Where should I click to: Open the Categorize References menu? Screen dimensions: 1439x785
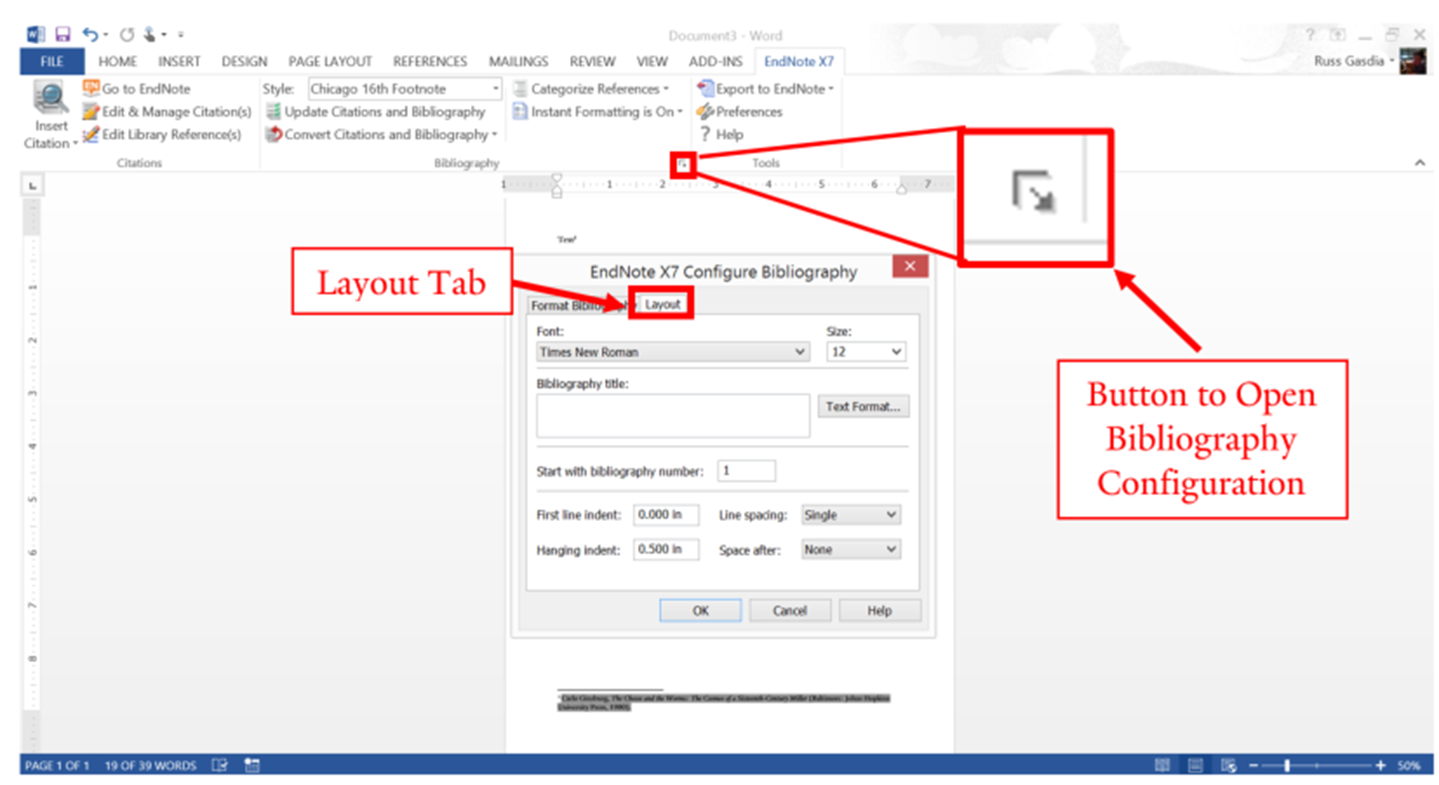coord(590,89)
